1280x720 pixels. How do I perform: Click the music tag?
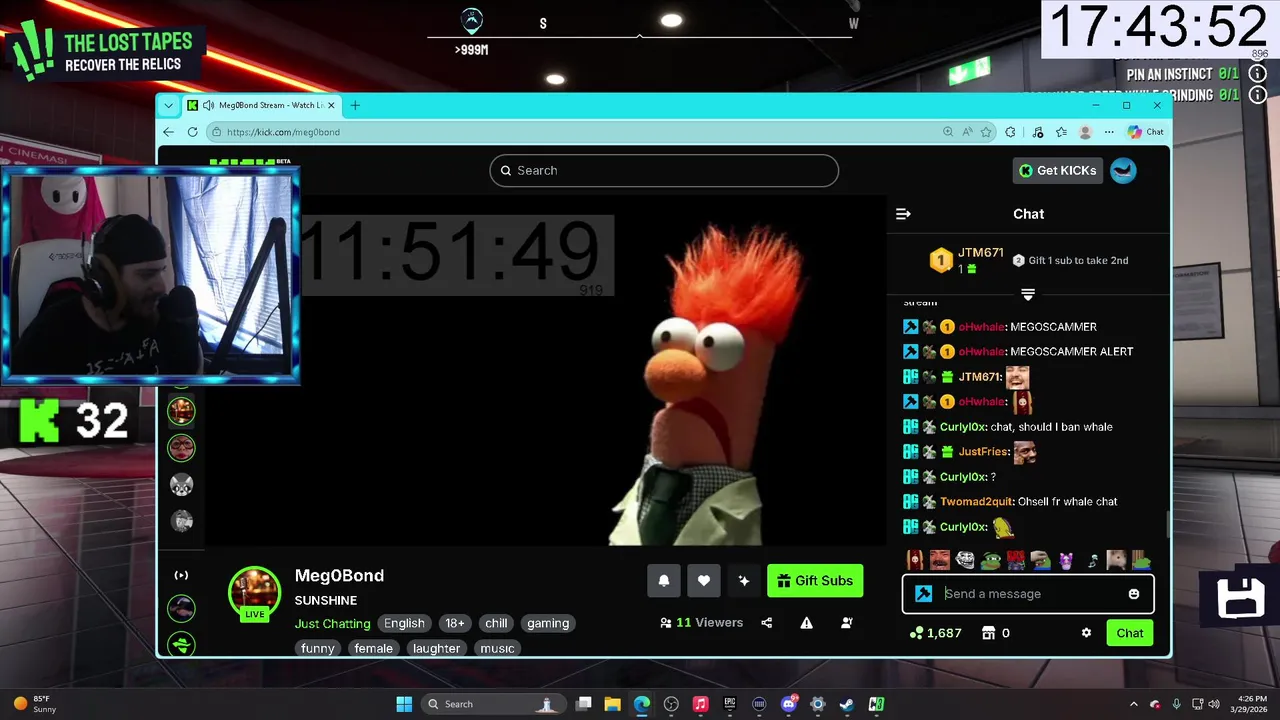click(x=497, y=648)
